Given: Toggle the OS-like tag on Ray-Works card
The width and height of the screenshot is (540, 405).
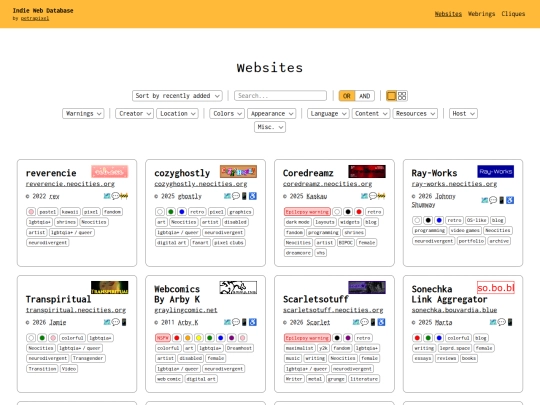Looking at the screenshot, I should (x=477, y=220).
